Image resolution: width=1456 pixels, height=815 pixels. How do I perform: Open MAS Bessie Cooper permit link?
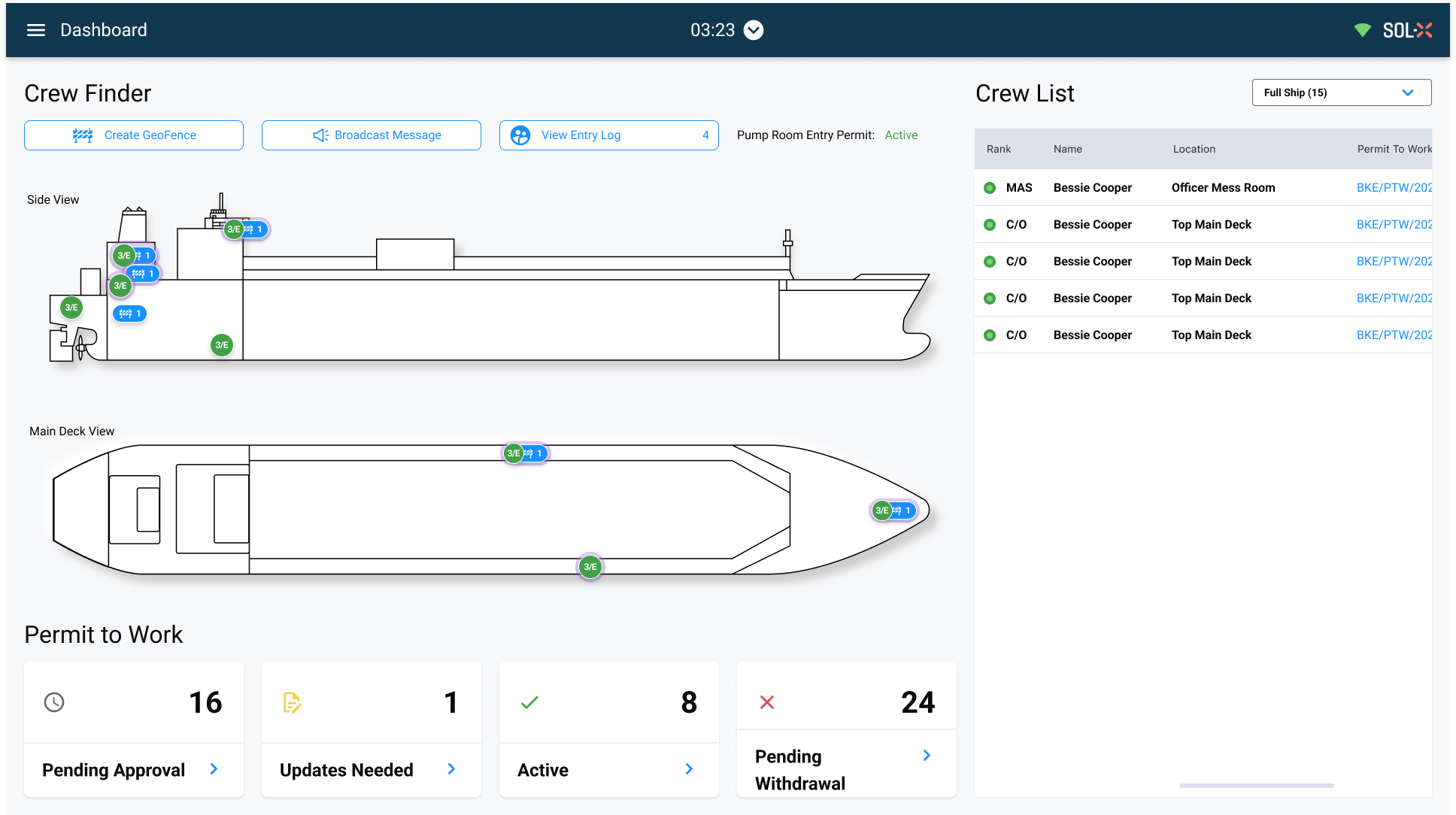click(1394, 188)
